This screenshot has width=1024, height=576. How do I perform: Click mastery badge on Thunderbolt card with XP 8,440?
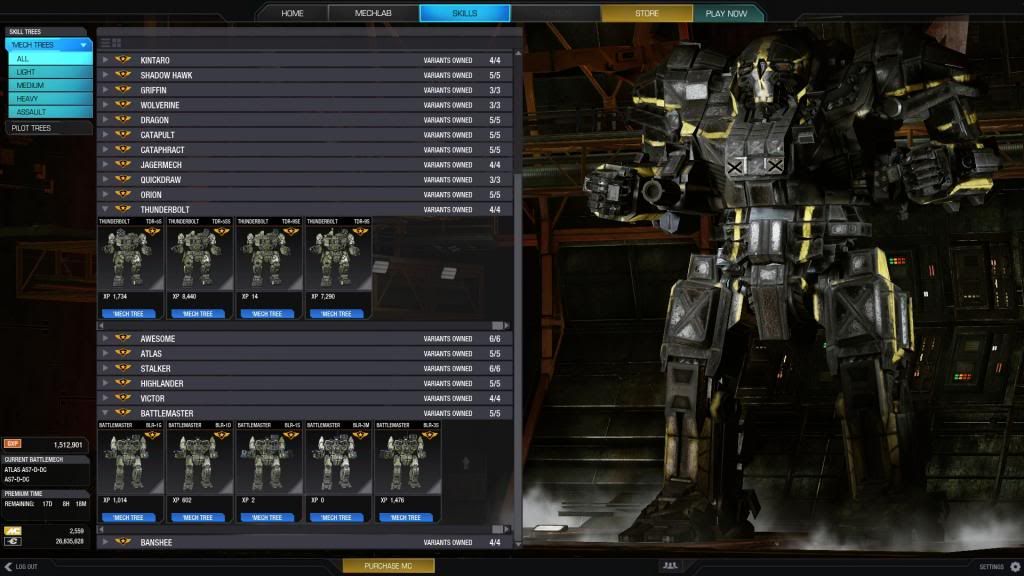click(x=222, y=232)
